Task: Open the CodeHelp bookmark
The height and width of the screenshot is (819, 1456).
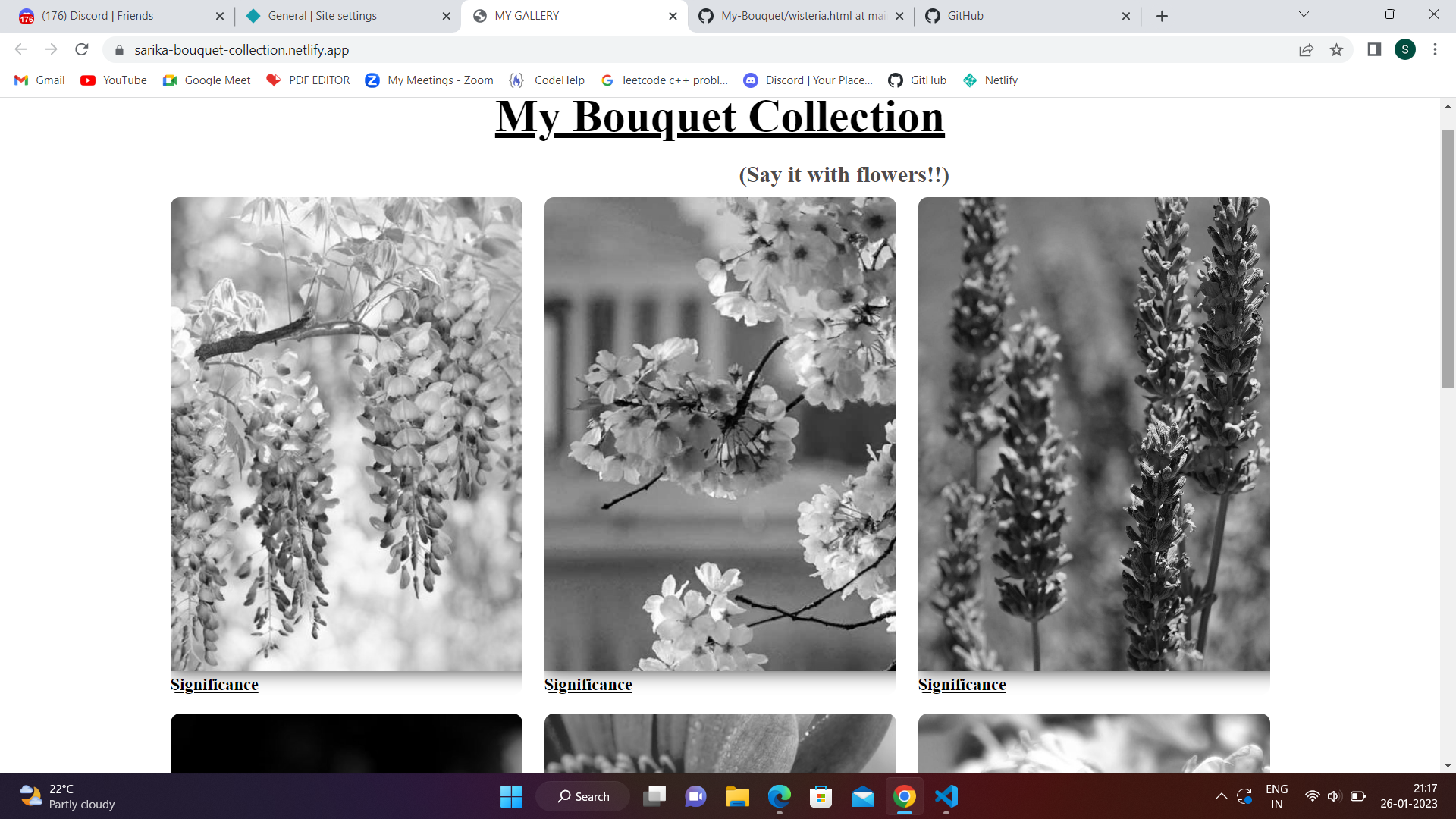Action: (548, 80)
